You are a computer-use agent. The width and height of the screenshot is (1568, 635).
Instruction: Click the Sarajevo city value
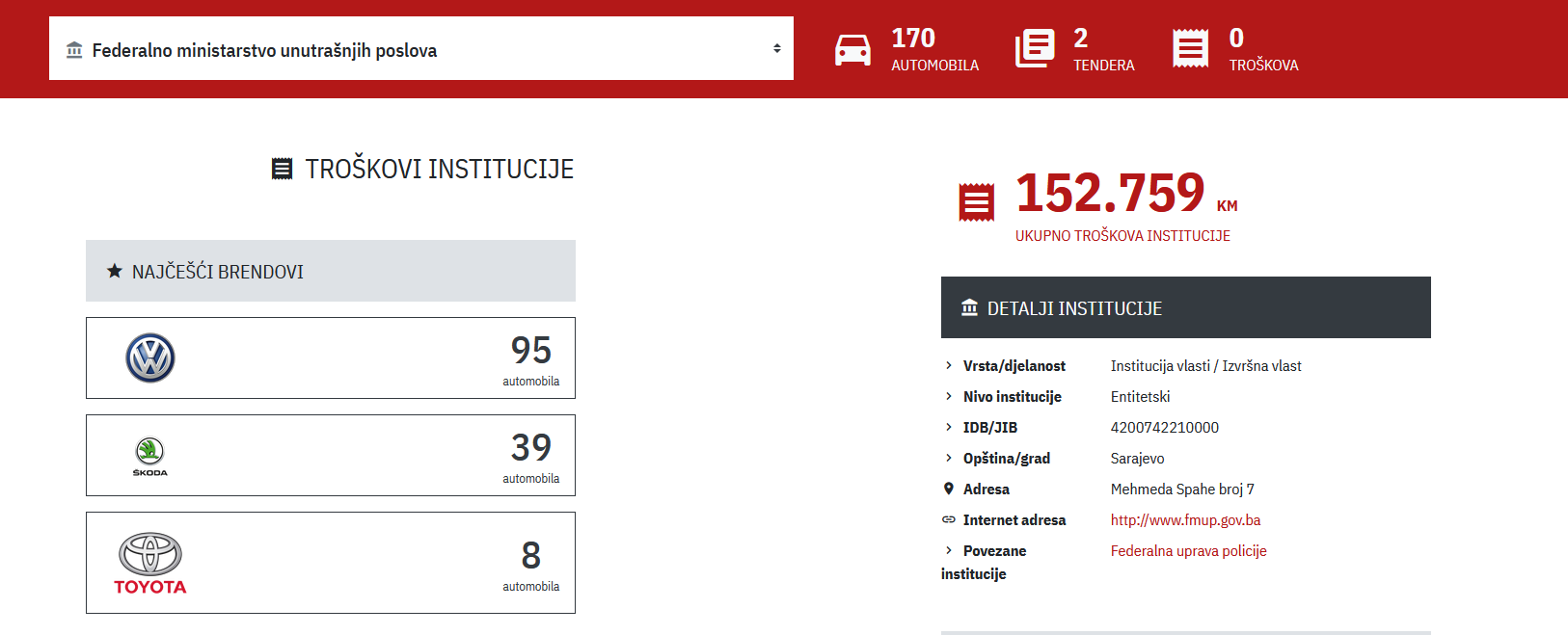[x=1137, y=459]
